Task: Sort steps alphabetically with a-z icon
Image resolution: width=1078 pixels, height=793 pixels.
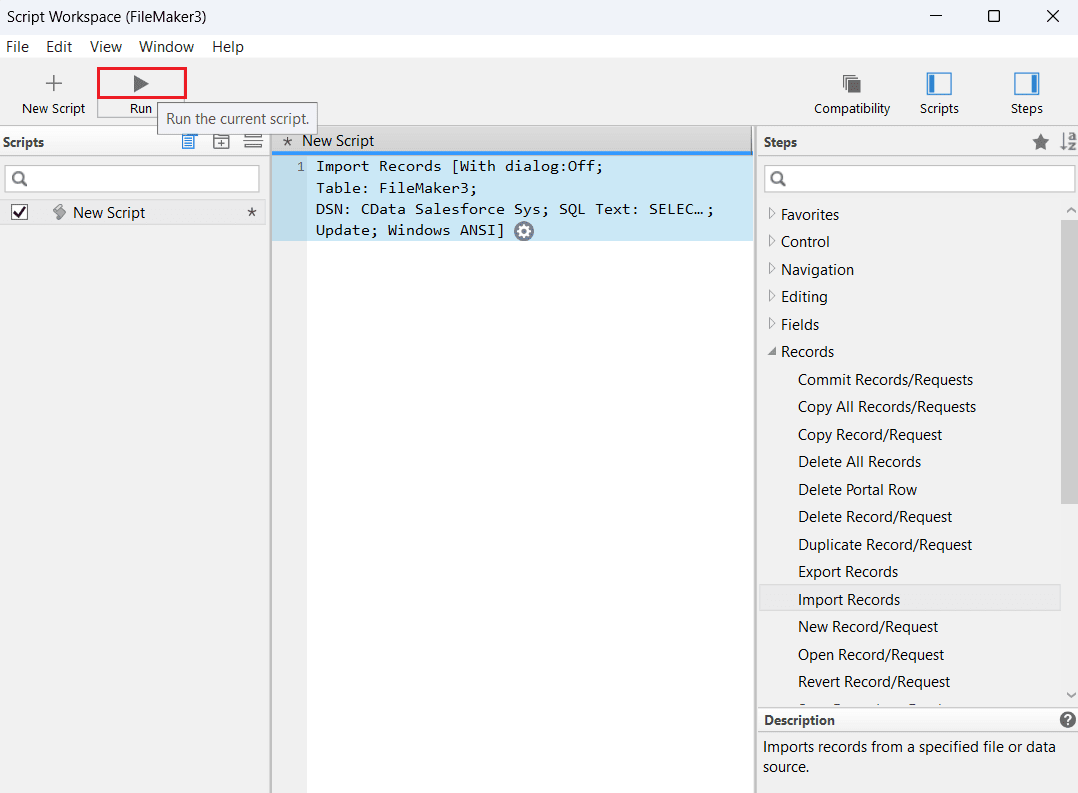Action: [x=1067, y=142]
